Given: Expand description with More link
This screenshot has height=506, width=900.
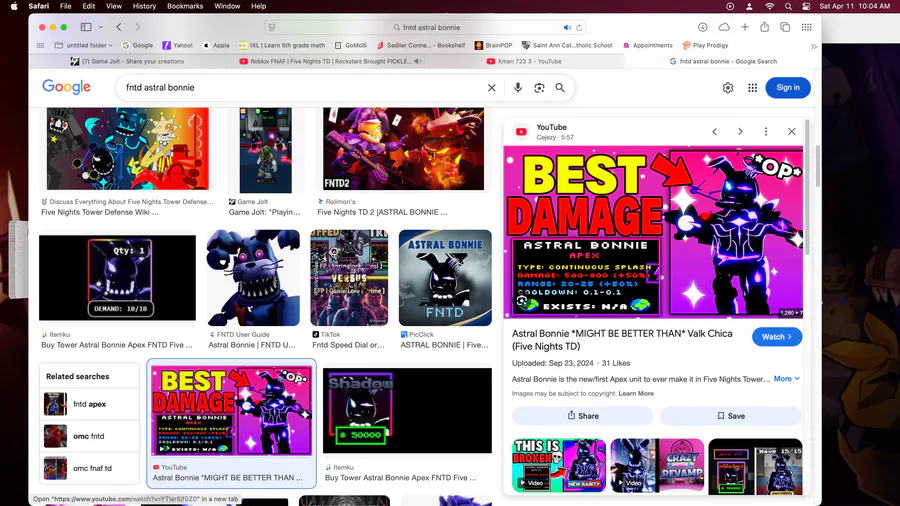Looking at the screenshot, I should [786, 379].
